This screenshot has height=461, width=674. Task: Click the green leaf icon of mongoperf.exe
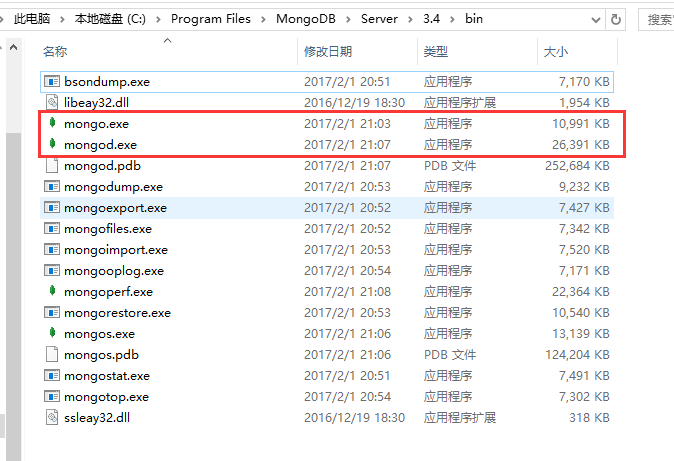point(52,291)
